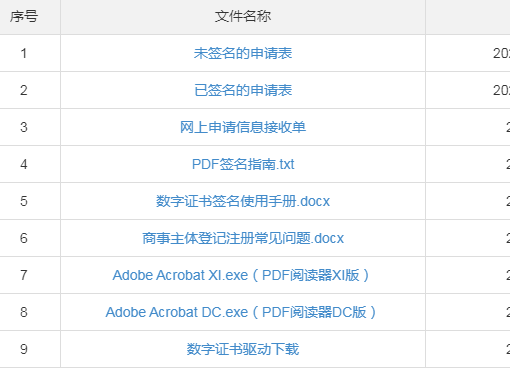Click the 文件名称 column header
Viewport: 510px width, 371px height.
tap(243, 16)
